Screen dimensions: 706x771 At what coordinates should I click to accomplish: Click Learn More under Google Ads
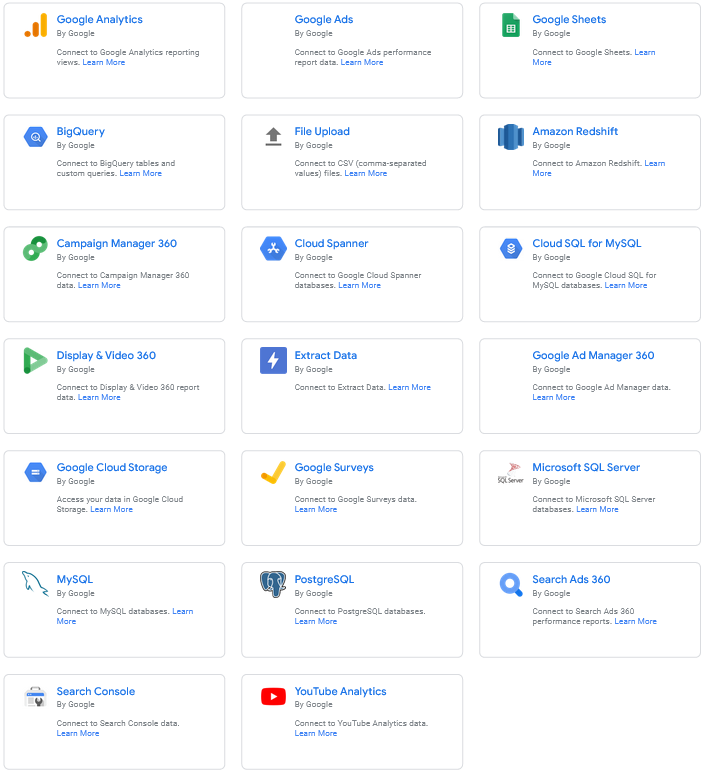click(x=362, y=62)
